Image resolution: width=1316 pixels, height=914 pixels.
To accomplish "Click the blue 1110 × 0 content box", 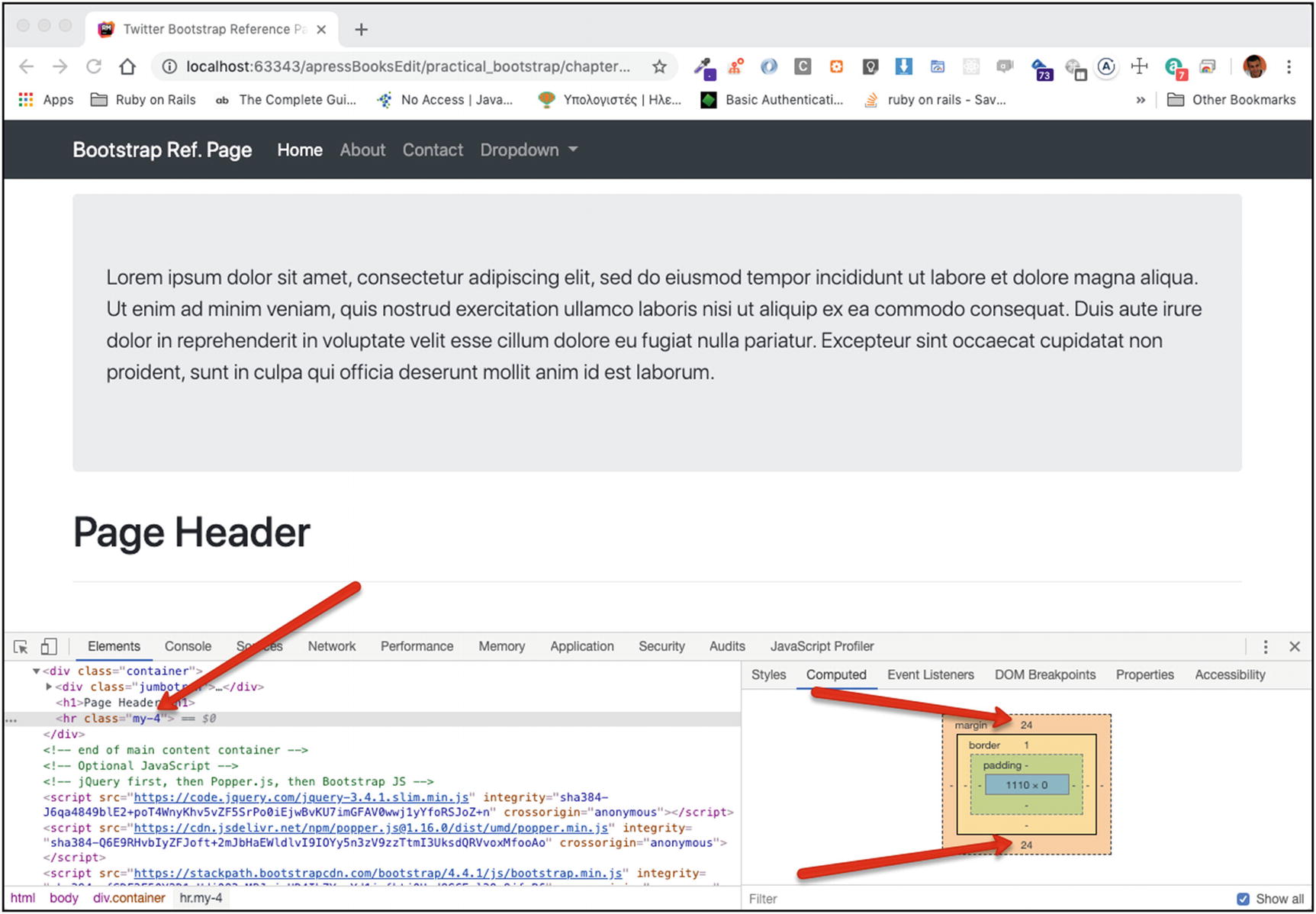I will point(1026,785).
